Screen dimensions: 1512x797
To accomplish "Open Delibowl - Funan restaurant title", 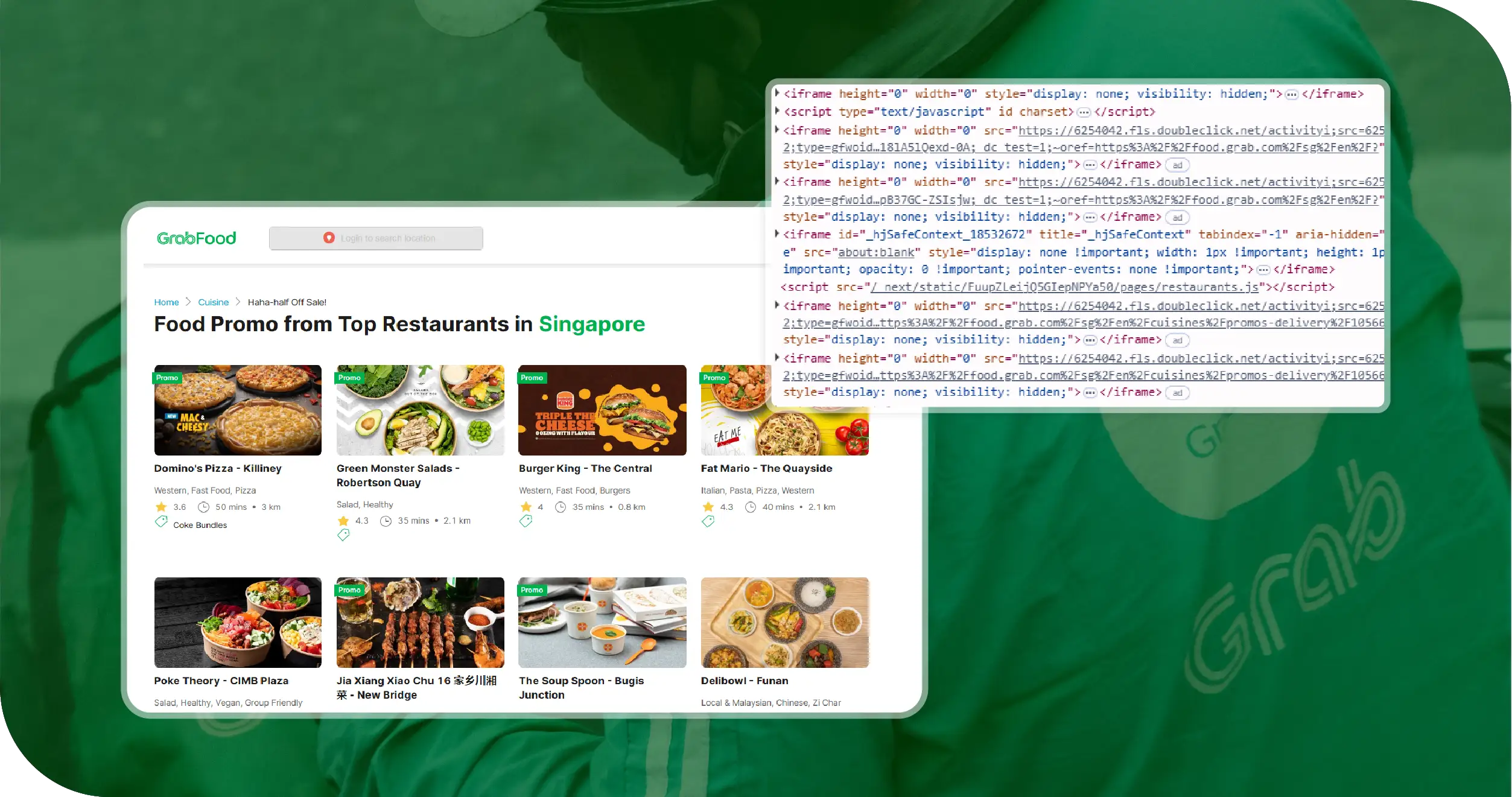I will 744,681.
